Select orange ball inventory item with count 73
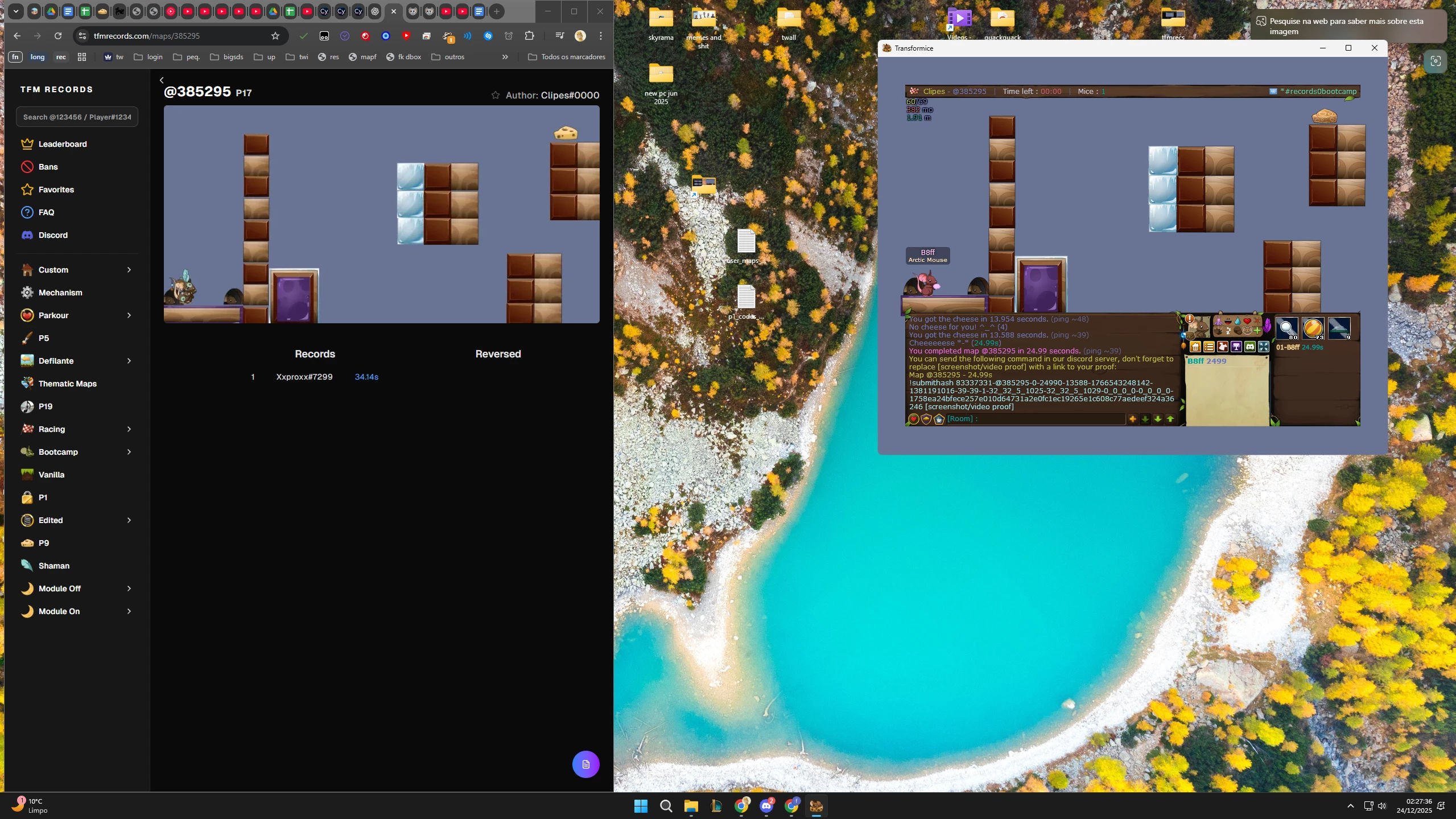This screenshot has width=1456, height=819. pyautogui.click(x=1313, y=328)
